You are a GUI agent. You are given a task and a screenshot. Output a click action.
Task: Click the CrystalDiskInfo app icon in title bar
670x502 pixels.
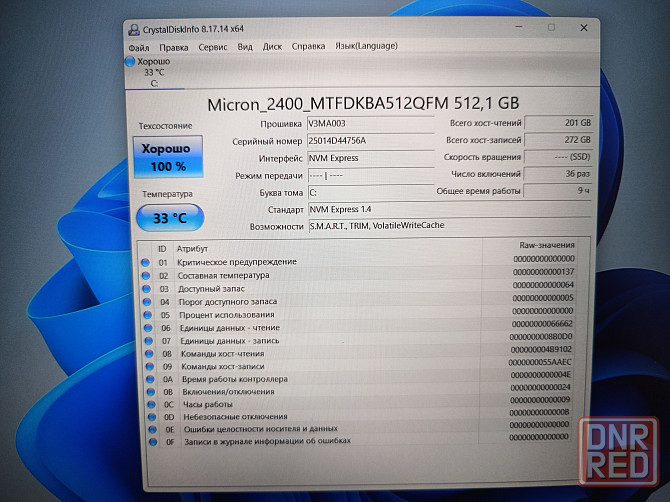pos(132,29)
